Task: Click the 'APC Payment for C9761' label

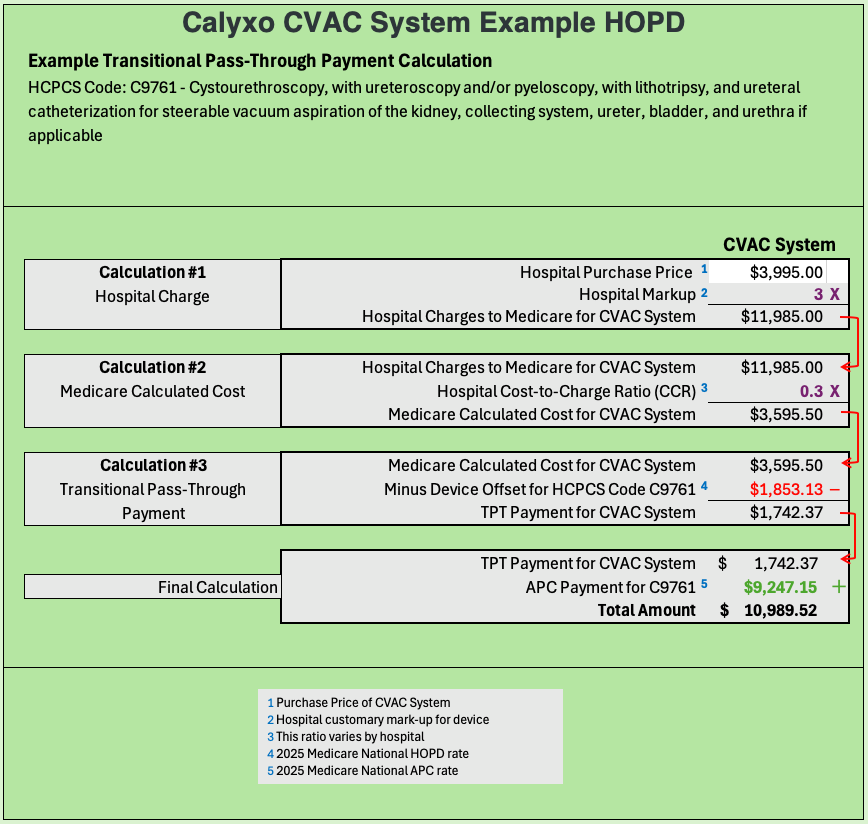Action: [610, 587]
